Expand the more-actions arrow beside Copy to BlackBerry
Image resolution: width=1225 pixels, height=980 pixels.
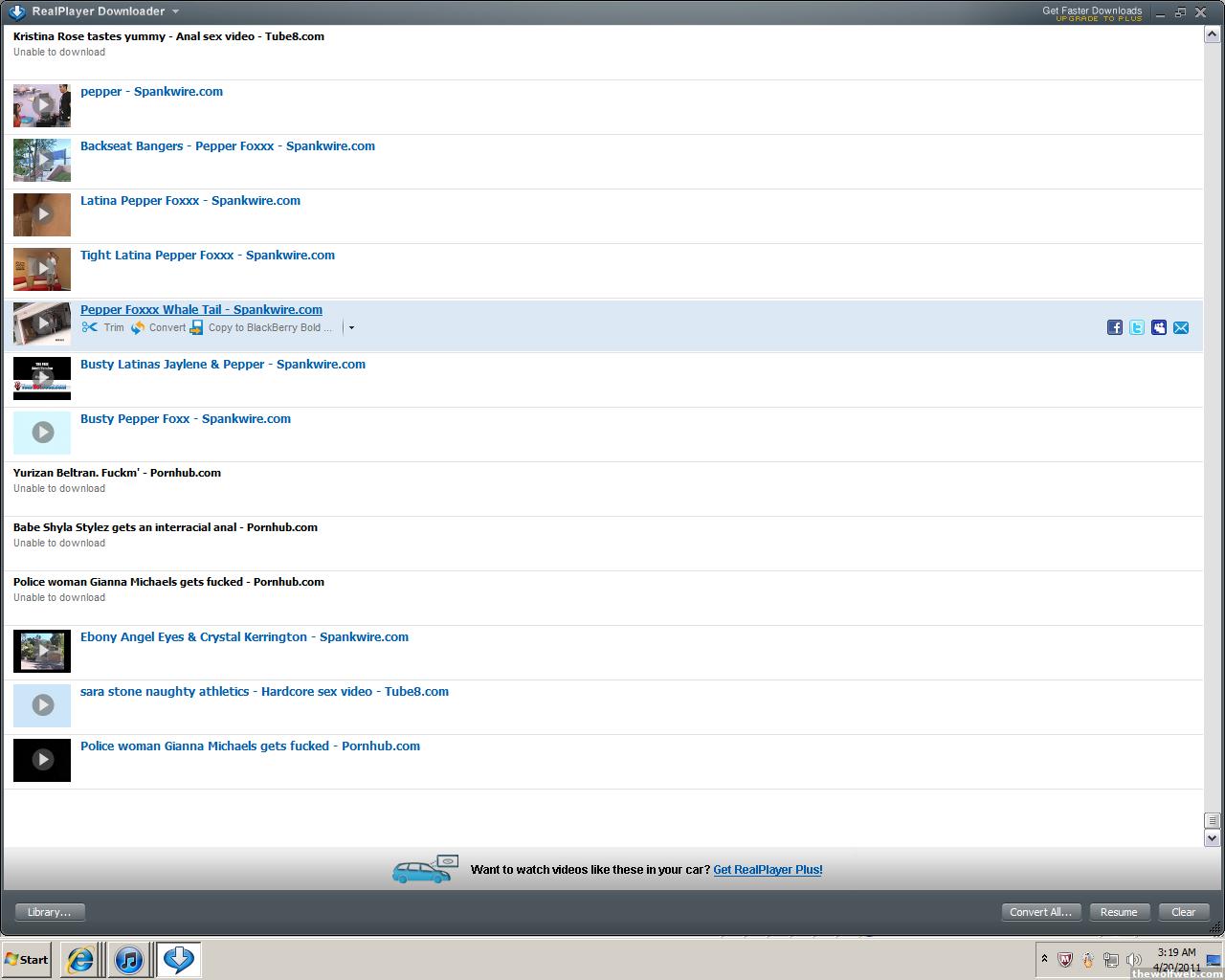(x=351, y=327)
